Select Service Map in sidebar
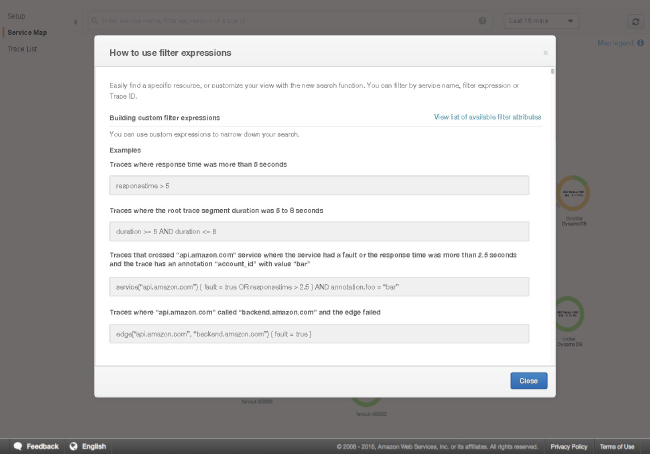Viewport: 650px width, 454px height. tap(26, 32)
